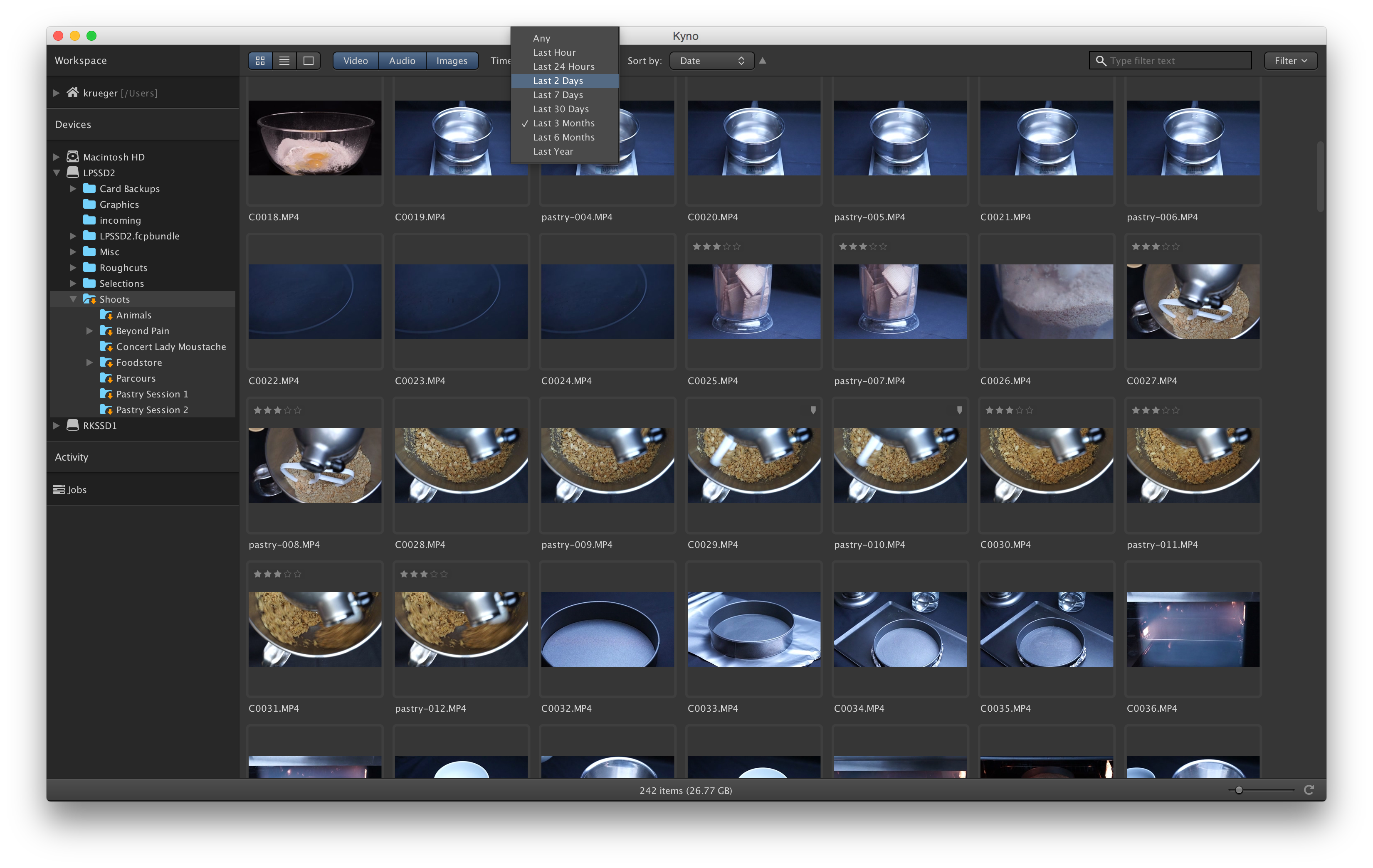The image size is (1373, 868).
Task: Toggle the Video filter button
Action: tap(355, 61)
